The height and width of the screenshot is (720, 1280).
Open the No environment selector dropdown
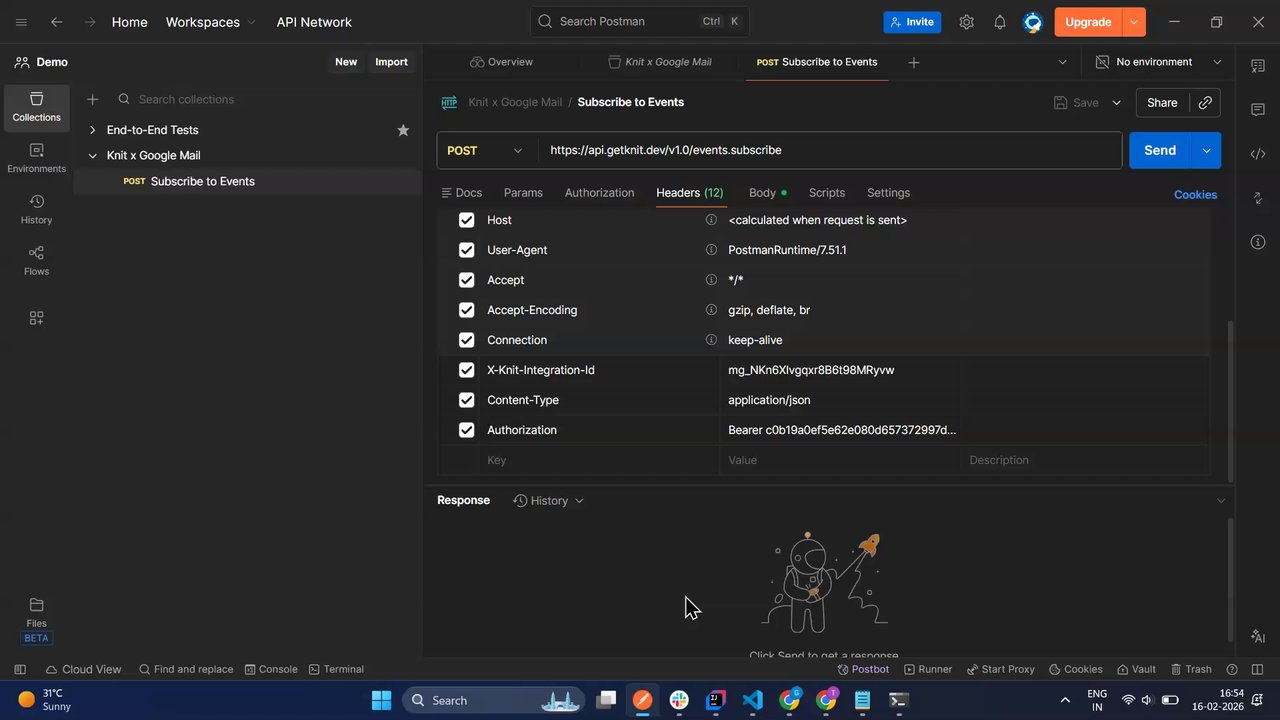[1159, 62]
